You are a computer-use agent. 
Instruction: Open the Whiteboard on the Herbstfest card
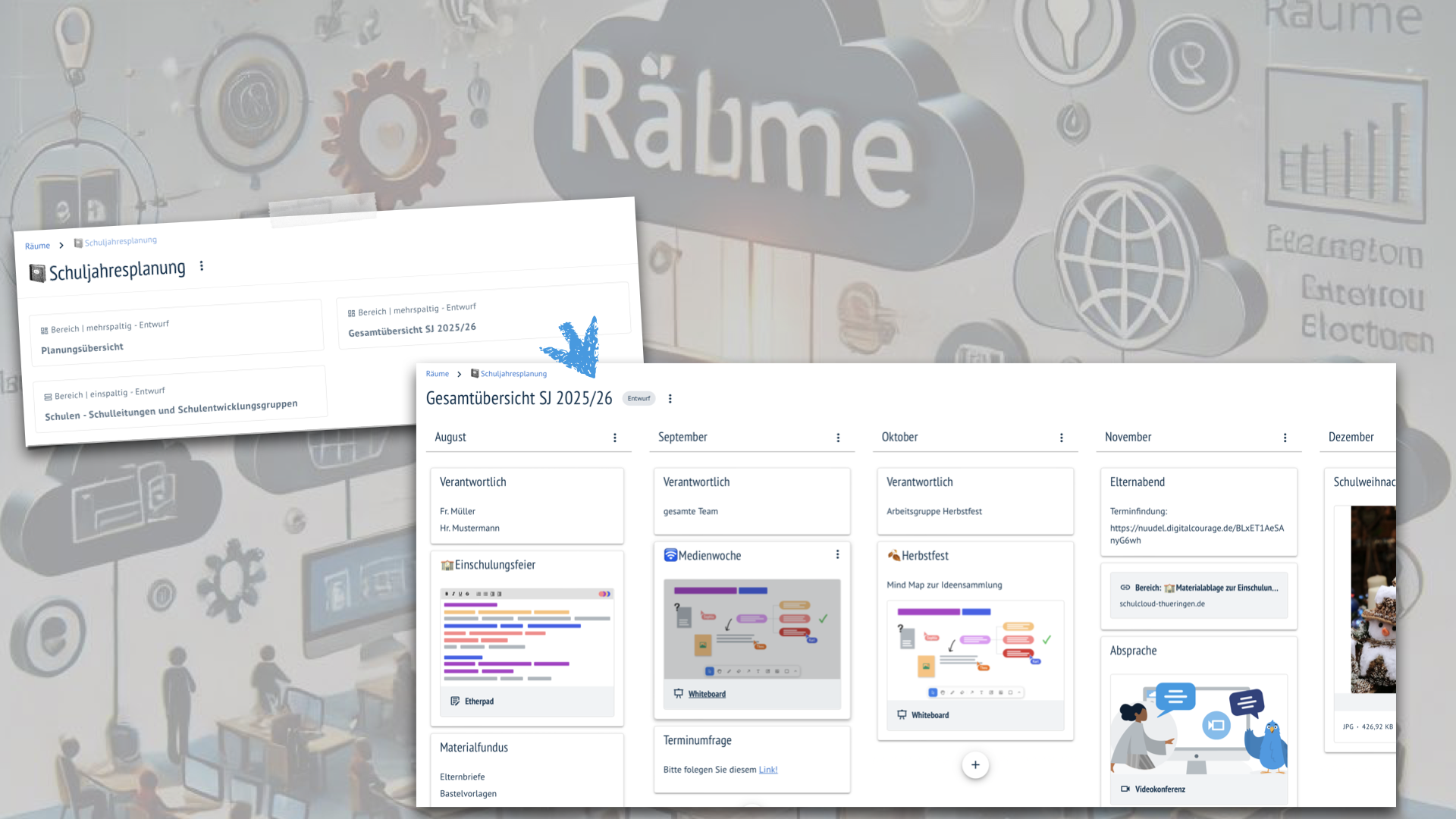click(x=930, y=714)
